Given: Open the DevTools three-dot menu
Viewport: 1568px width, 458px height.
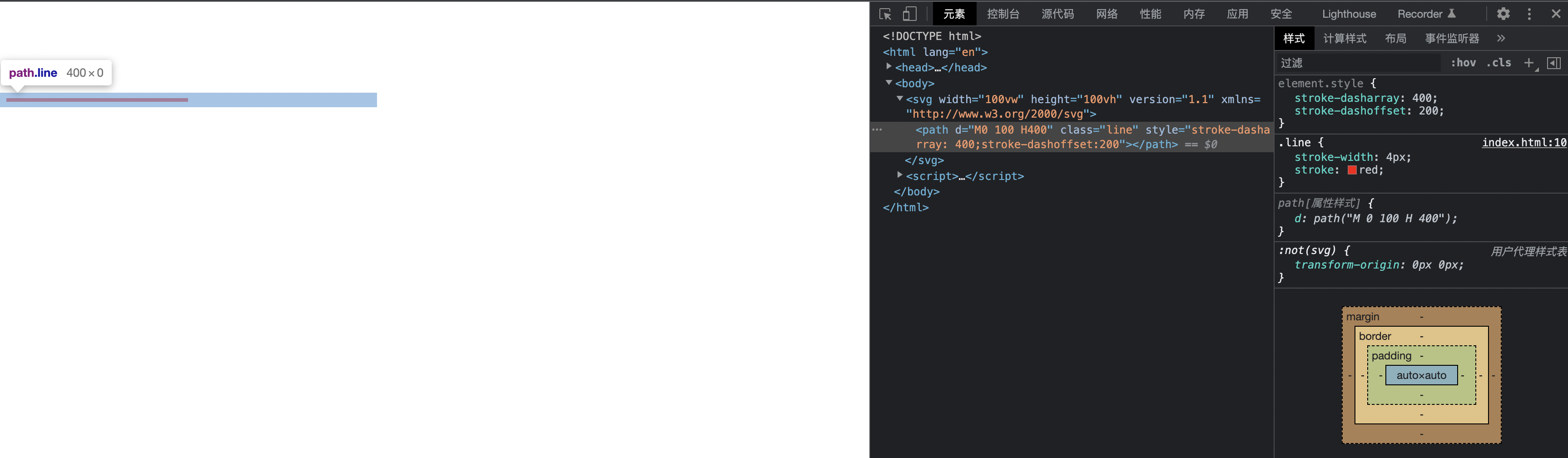Looking at the screenshot, I should [1530, 14].
